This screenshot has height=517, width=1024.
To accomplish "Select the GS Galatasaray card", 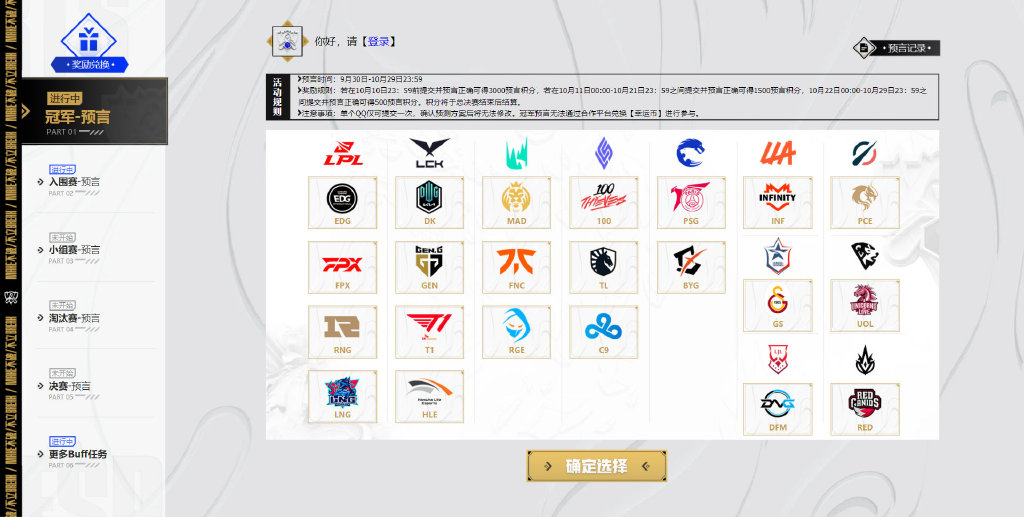I will 778,306.
